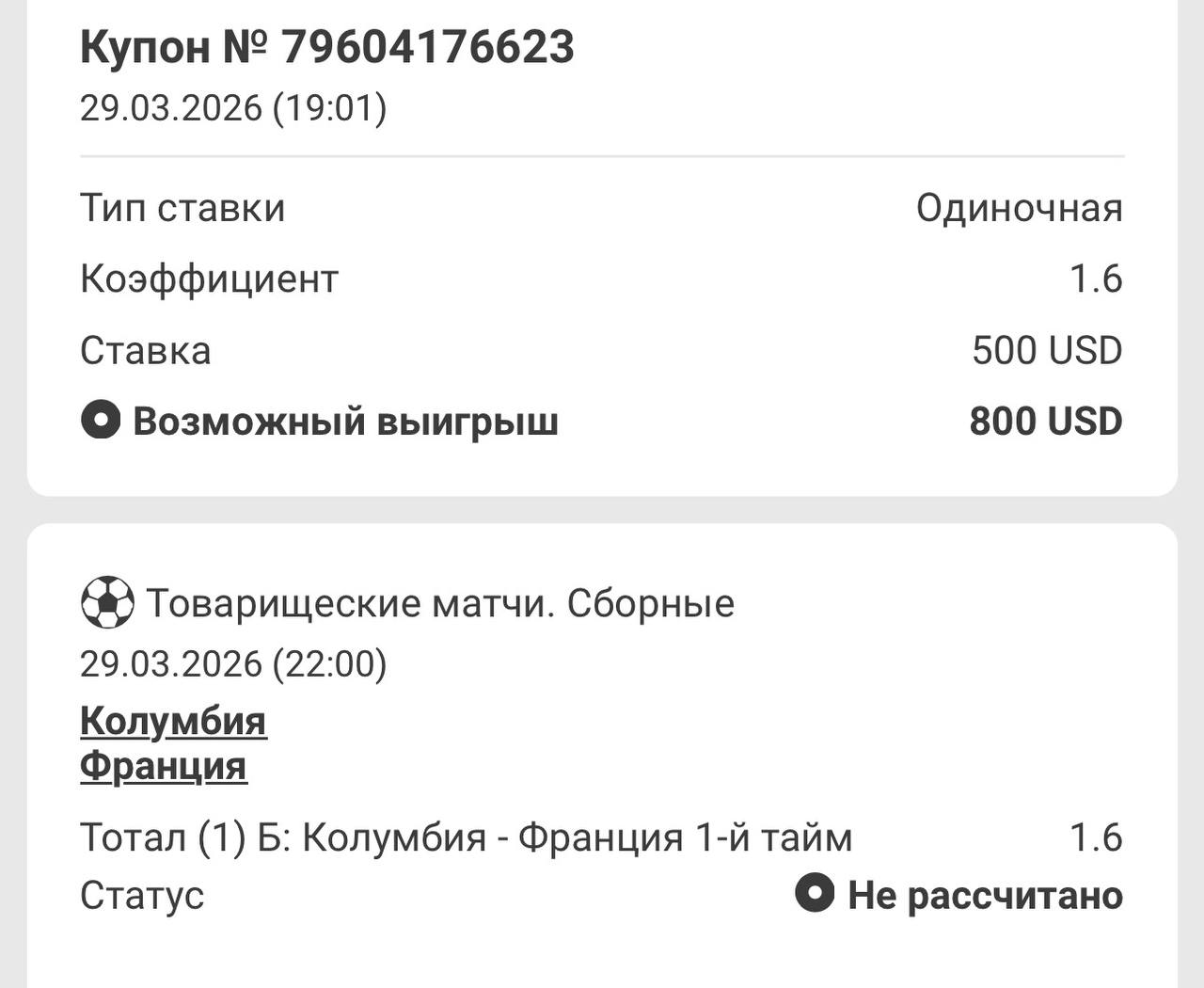Click the match time 29.03.2026 (22:00)

(233, 664)
